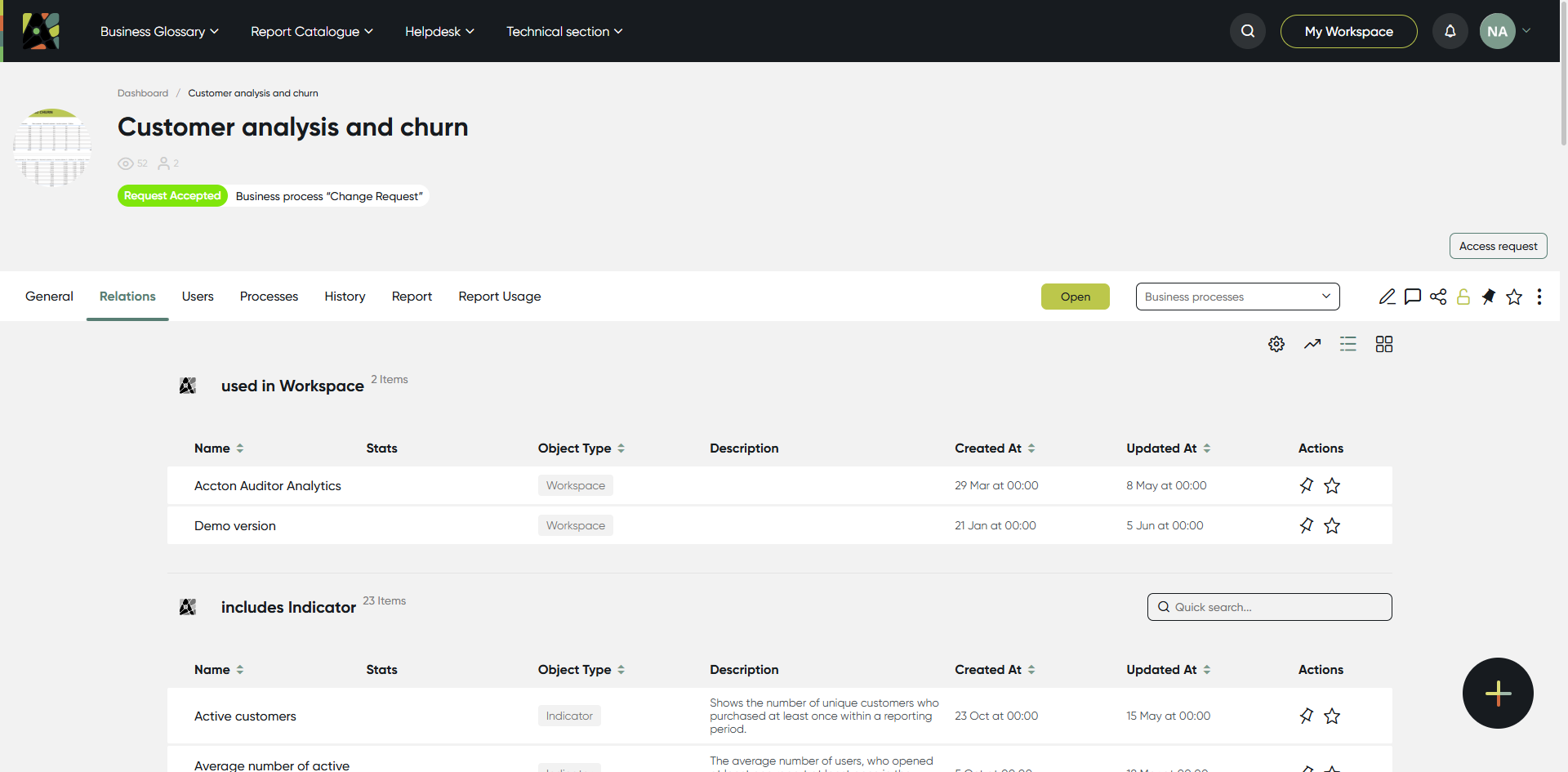The width and height of the screenshot is (1568, 772).
Task: Expand the Business Glossary menu
Action: [159, 31]
